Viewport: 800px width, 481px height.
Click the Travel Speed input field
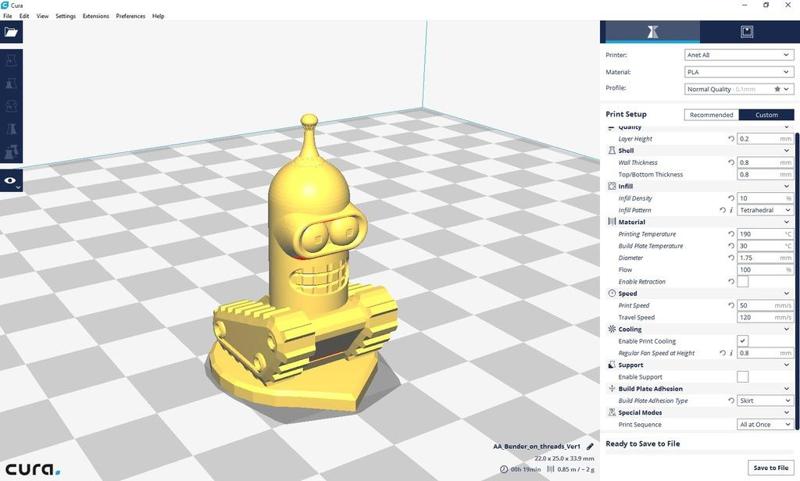tap(765, 317)
